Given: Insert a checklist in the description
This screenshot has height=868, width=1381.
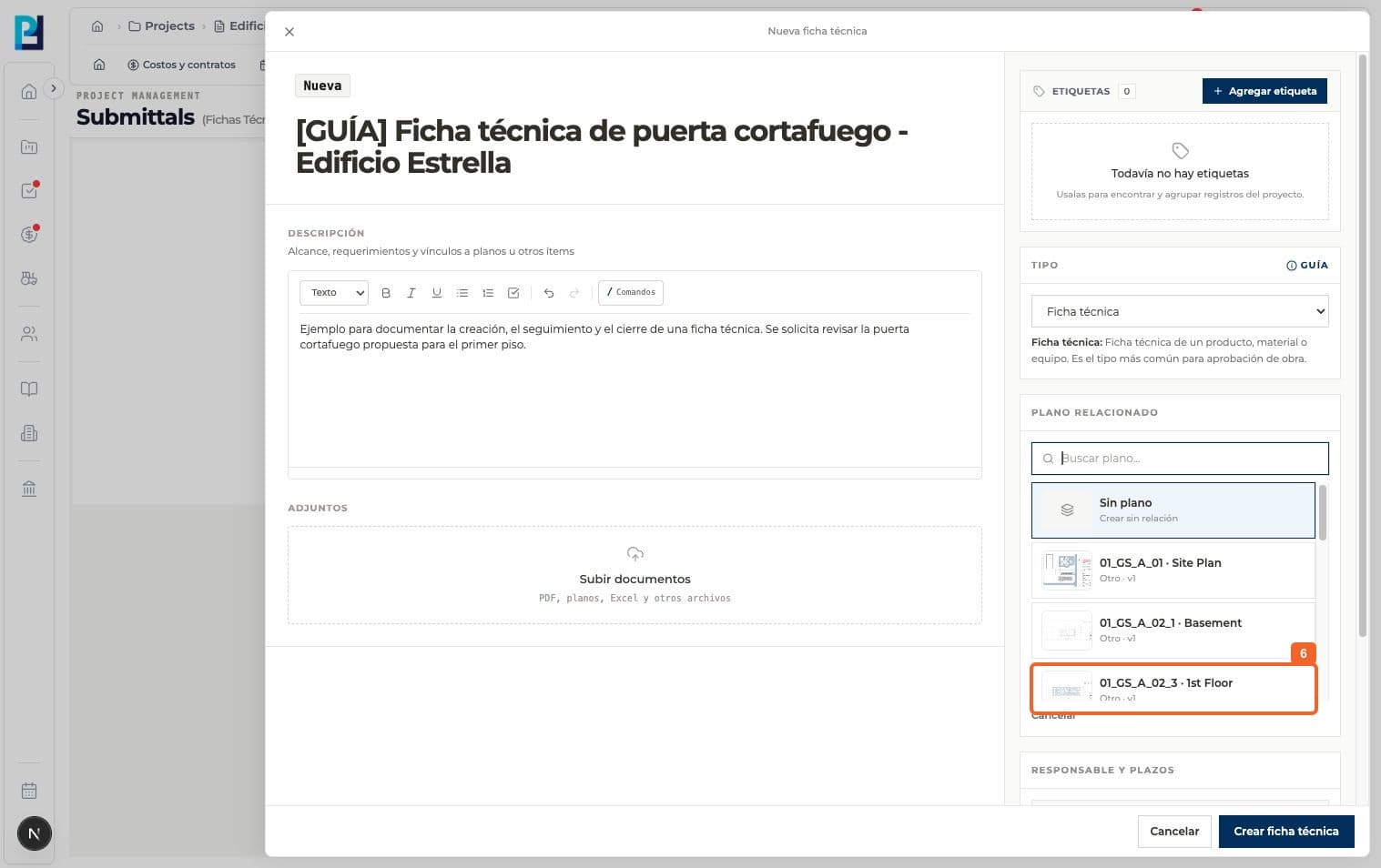Looking at the screenshot, I should [x=513, y=293].
